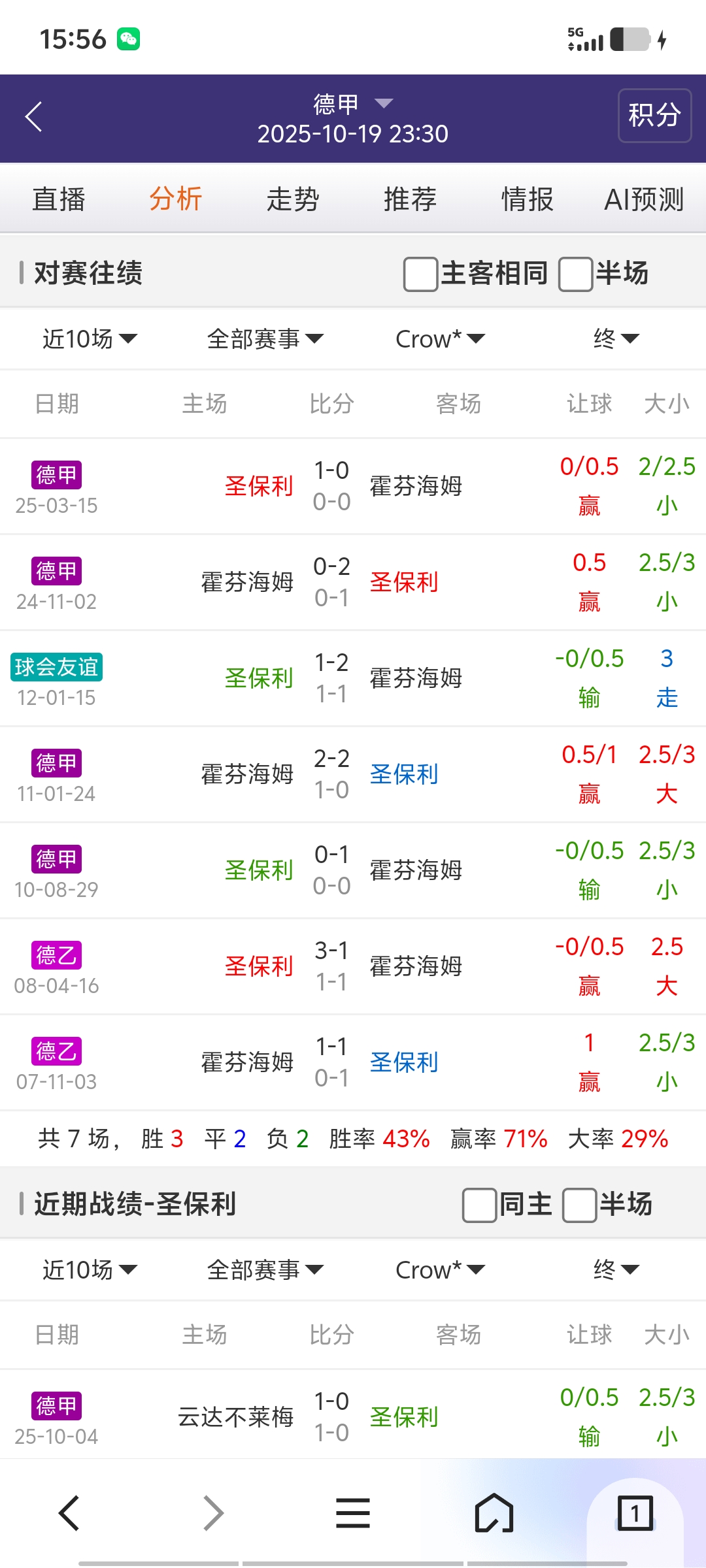Expand the 全部赛事 filter under 对赛往绩
Viewport: 706px width, 1568px height.
pos(265,338)
